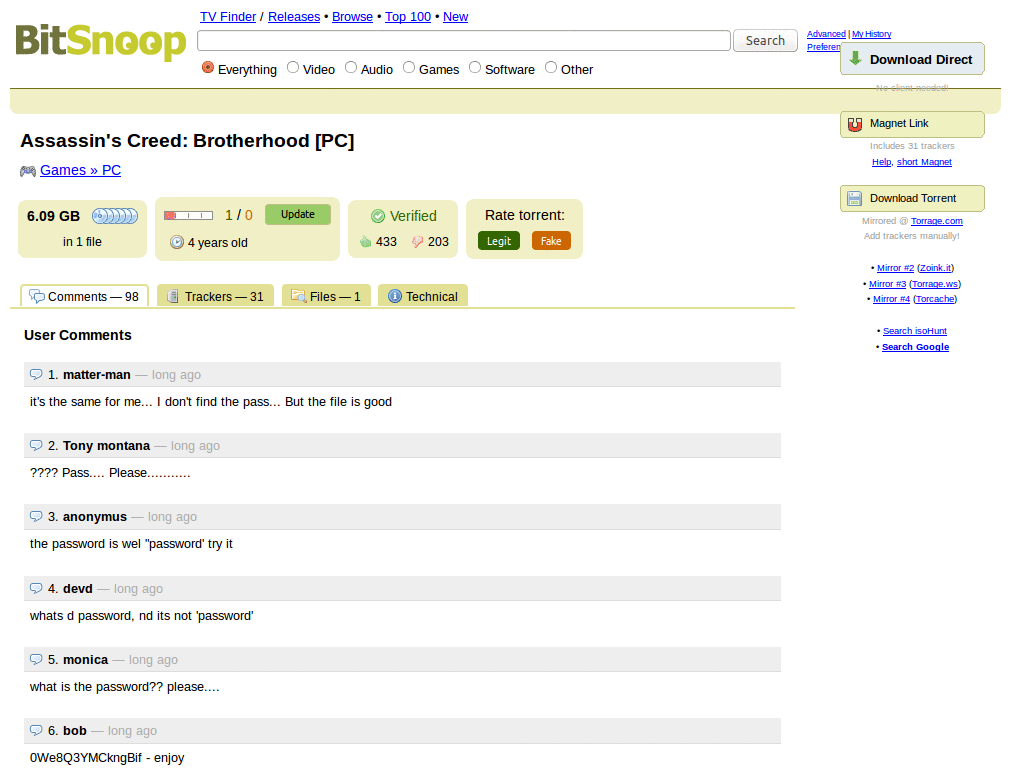Open Mirror #3 link
The image size is (1024, 768).
tap(888, 284)
